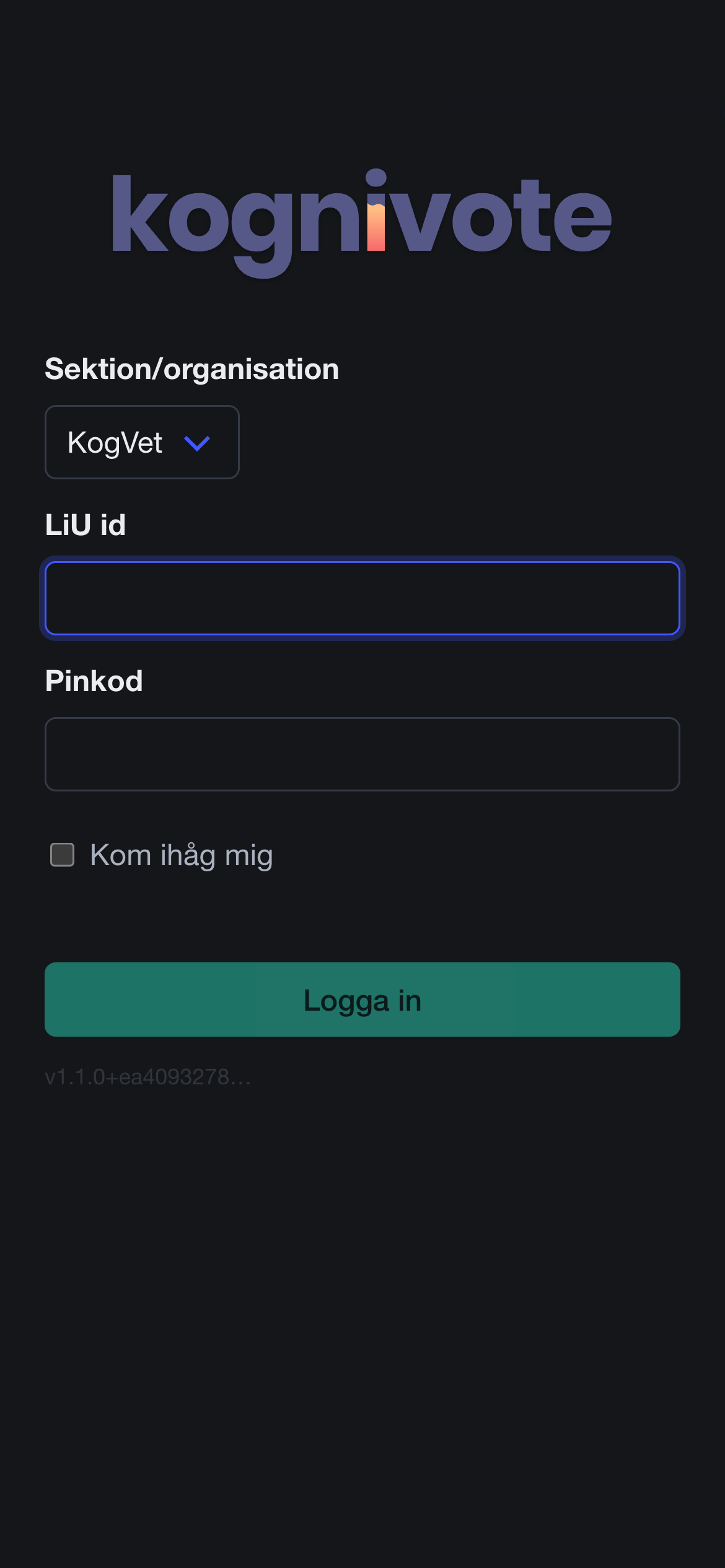The image size is (725, 1568).
Task: Enable remember me via the grey checkbox square
Action: coord(63,855)
